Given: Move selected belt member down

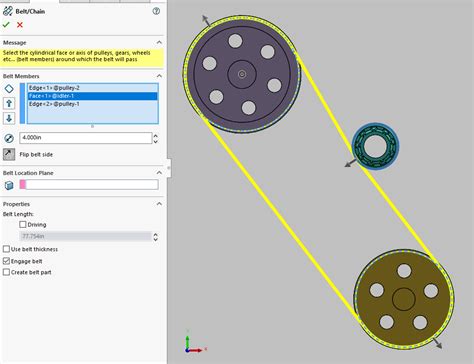Looking at the screenshot, I should pyautogui.click(x=9, y=118).
